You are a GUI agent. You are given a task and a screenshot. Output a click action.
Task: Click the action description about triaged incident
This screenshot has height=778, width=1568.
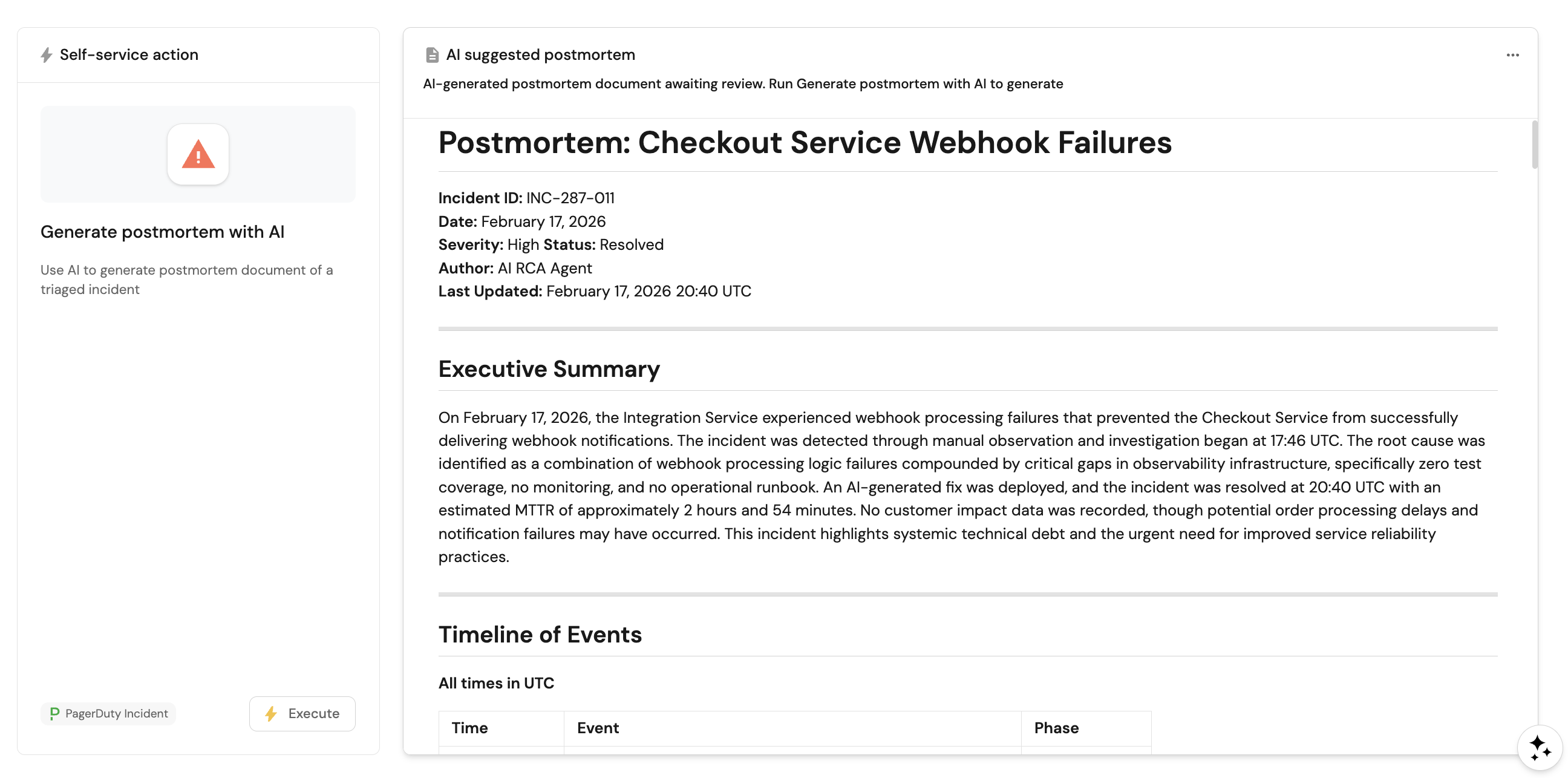(x=186, y=279)
